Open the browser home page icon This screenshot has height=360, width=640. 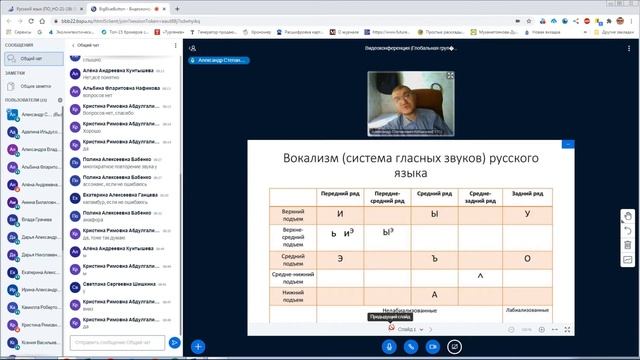coord(42,21)
